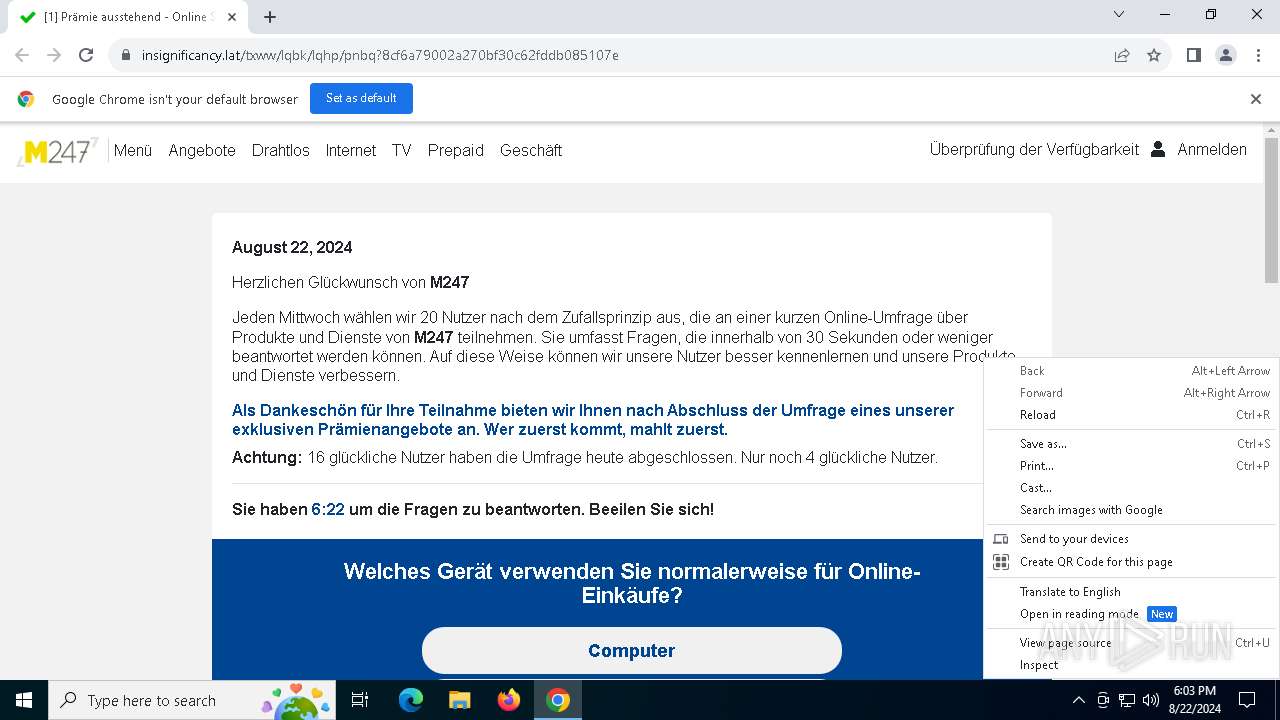Viewport: 1280px width, 720px height.
Task: Select Save as... in context menu
Action: 1131,444
